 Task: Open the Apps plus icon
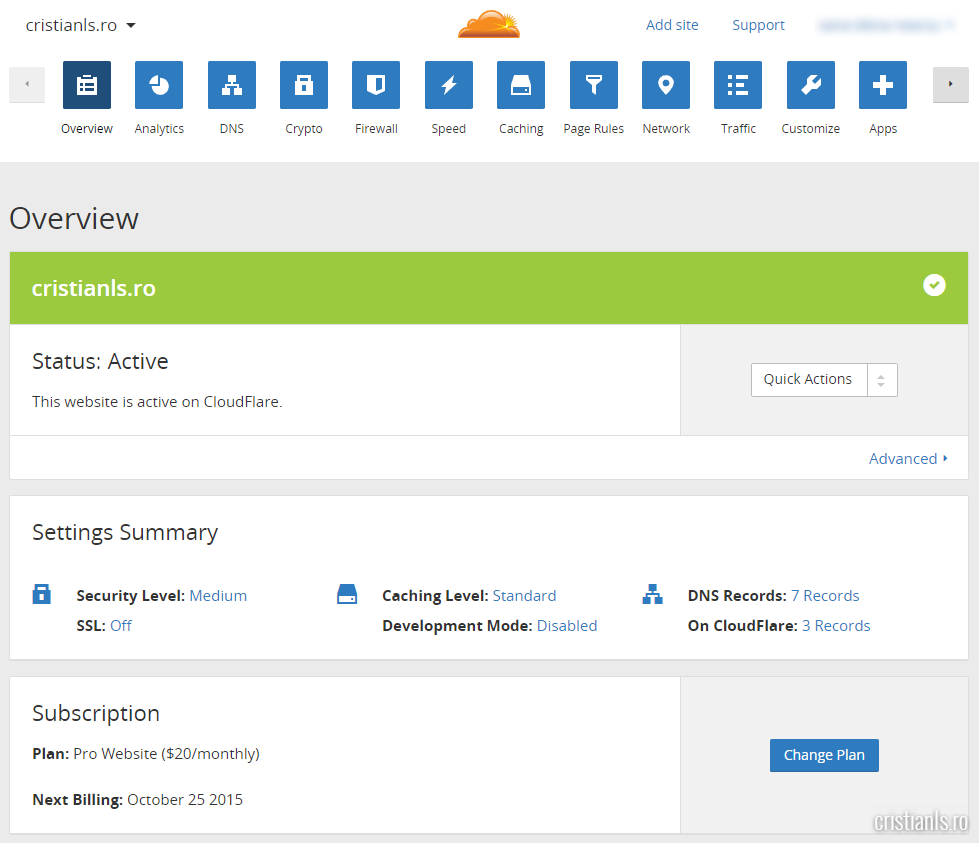pos(883,86)
